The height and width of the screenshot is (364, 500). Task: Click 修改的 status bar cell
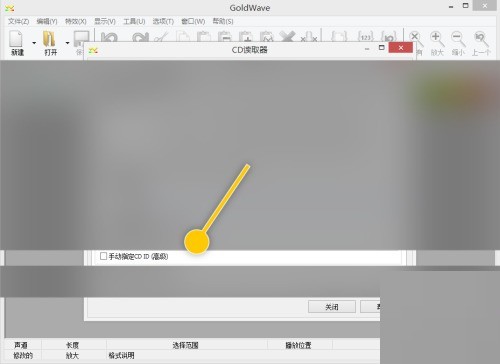point(23,356)
